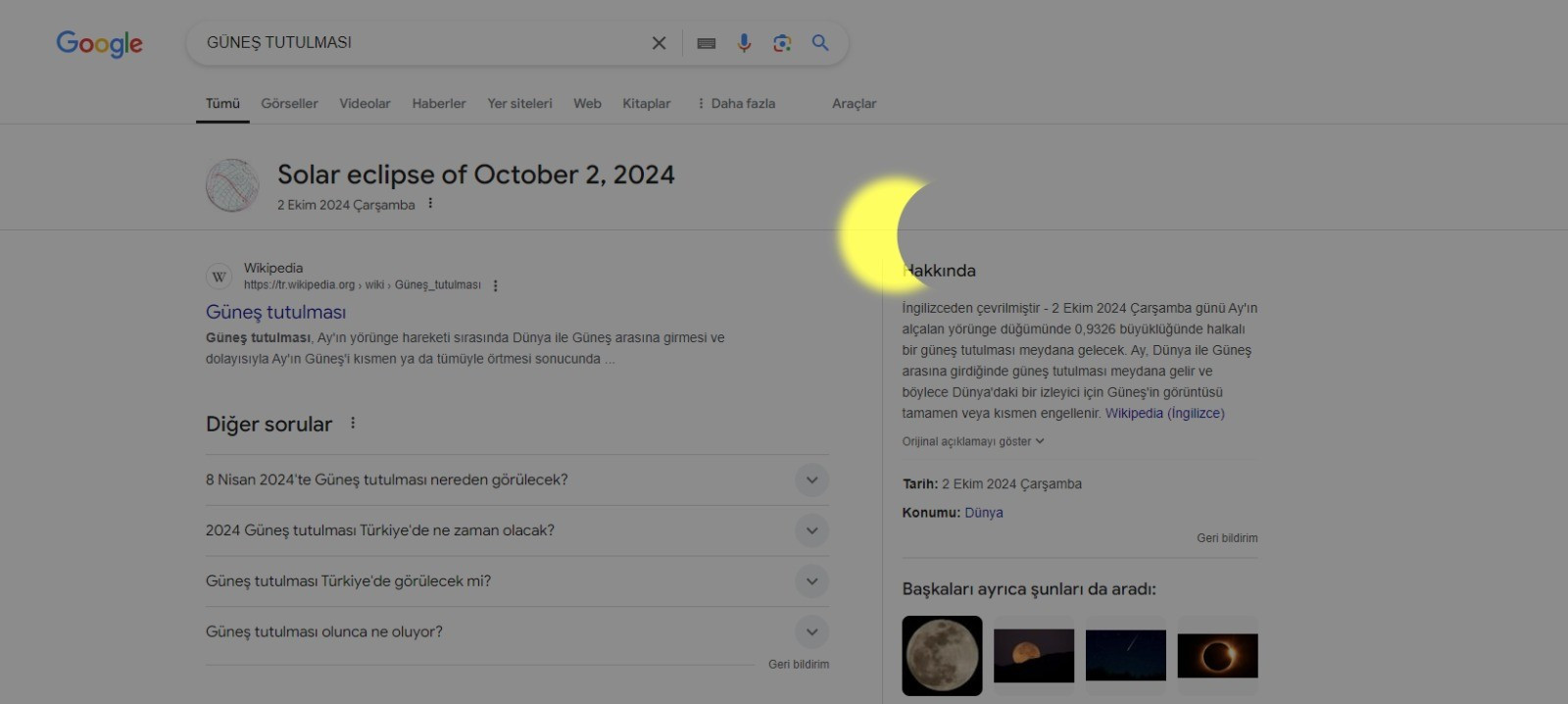
Task: Expand 'Güneş tutulması olunca ne oluyor?'
Action: (x=517, y=632)
